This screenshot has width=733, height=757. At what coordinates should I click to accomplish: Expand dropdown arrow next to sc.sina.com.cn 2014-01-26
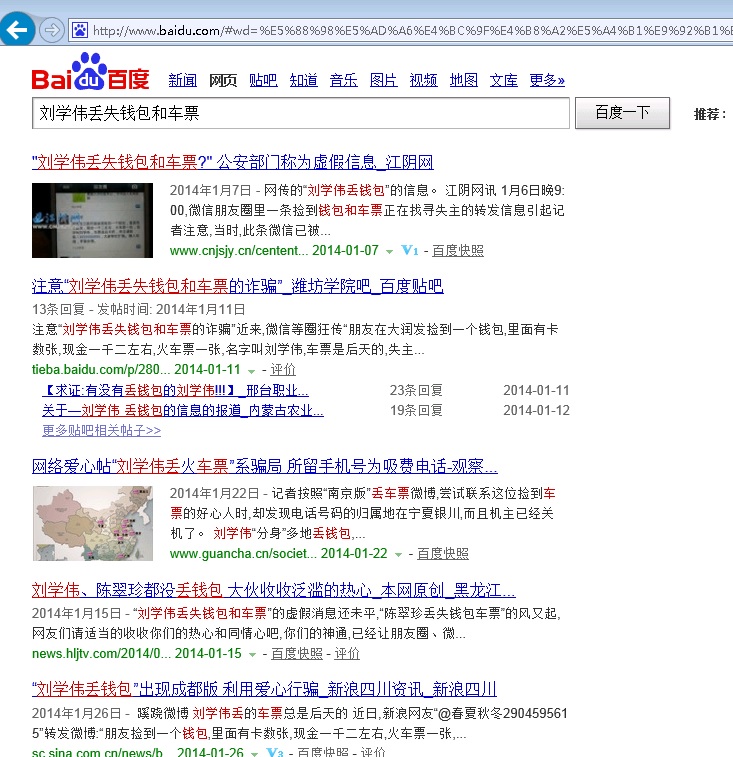(254, 753)
